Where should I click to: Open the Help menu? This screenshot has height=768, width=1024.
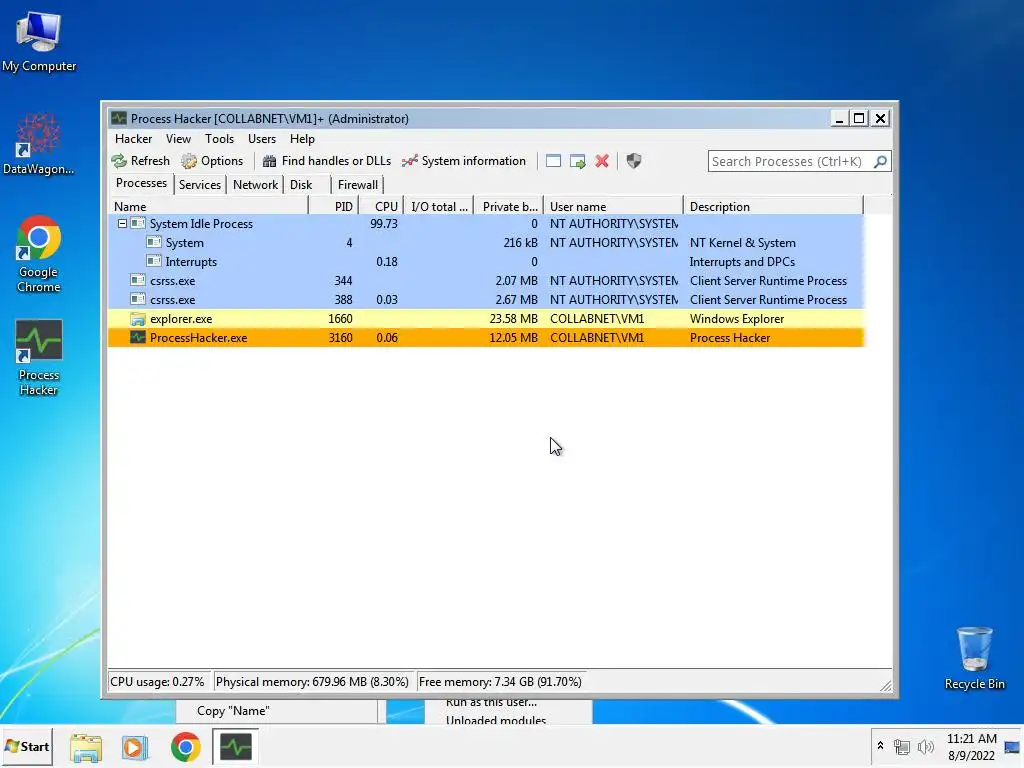click(x=302, y=138)
